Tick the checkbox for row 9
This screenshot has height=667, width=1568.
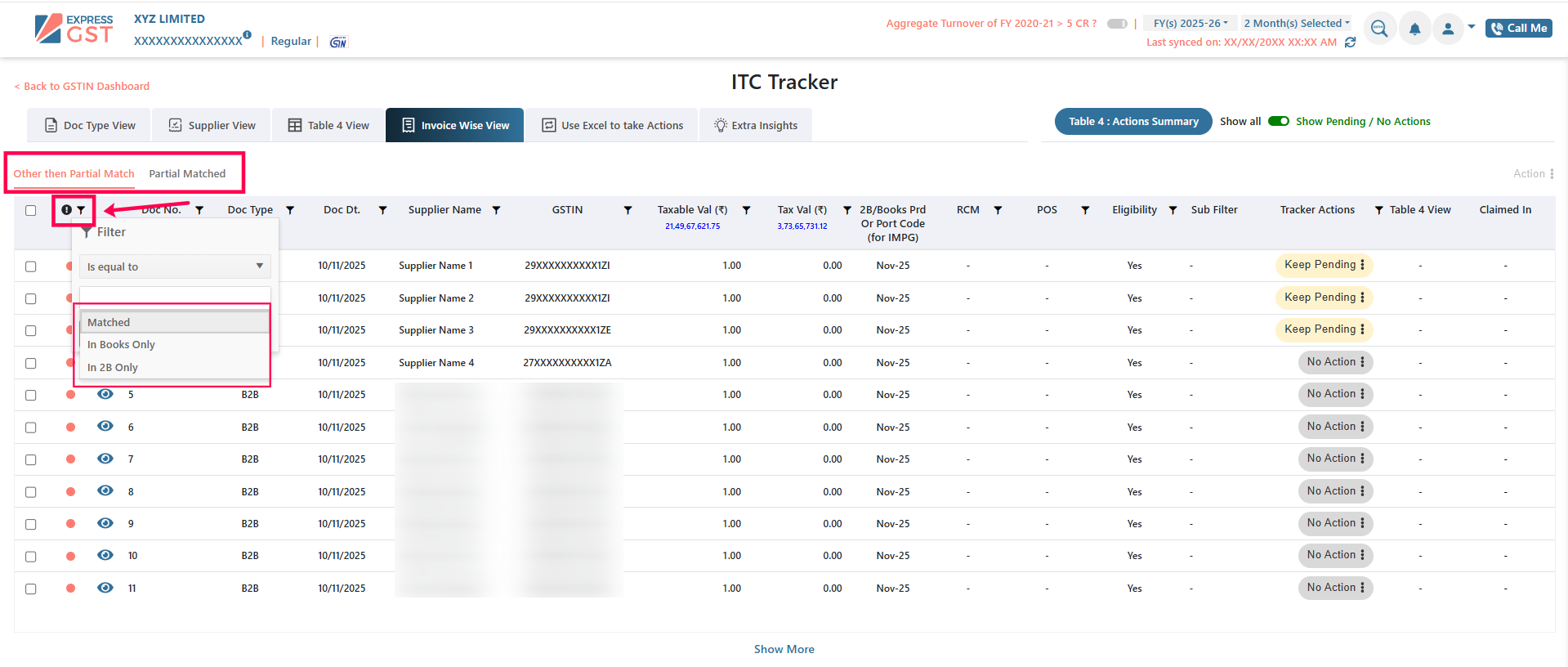(31, 524)
